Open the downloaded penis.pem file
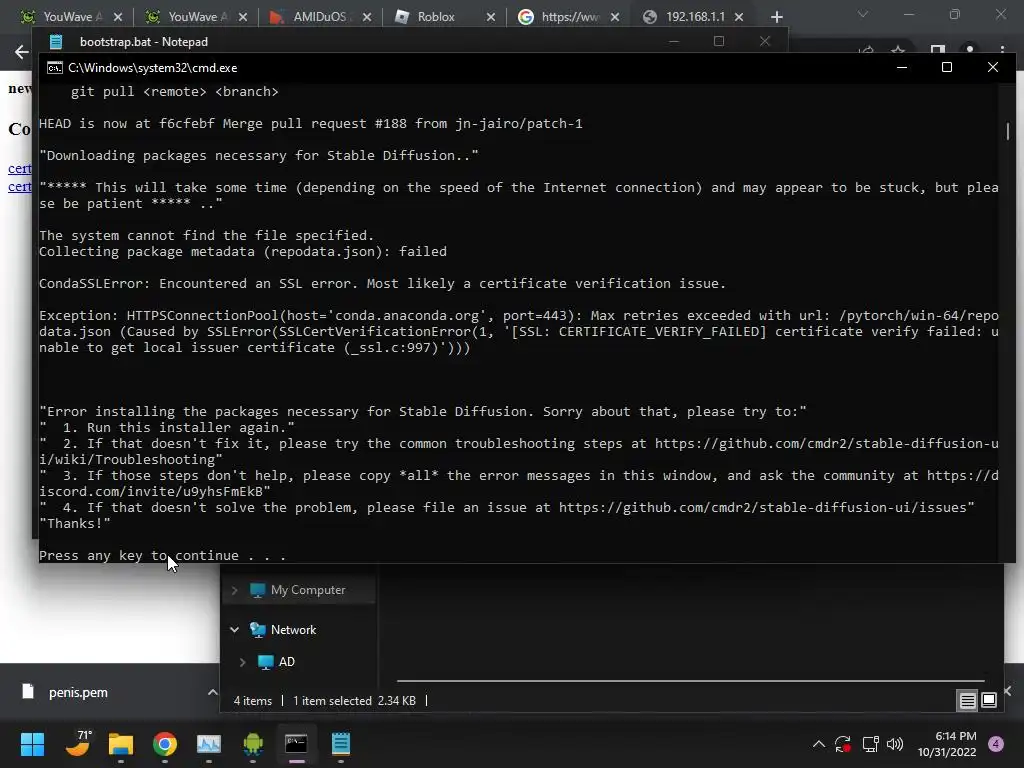 78,692
